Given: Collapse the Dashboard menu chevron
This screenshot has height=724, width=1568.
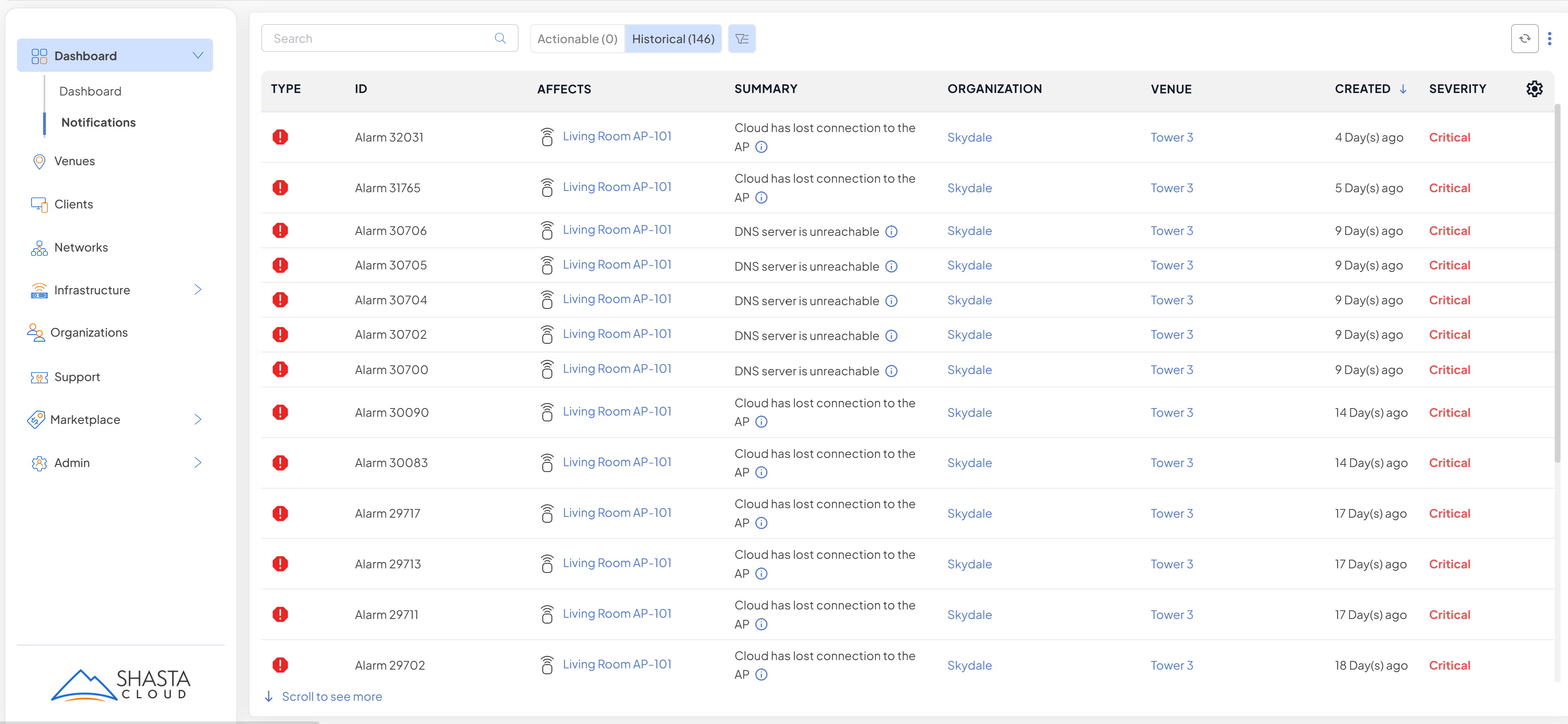Looking at the screenshot, I should click(198, 55).
